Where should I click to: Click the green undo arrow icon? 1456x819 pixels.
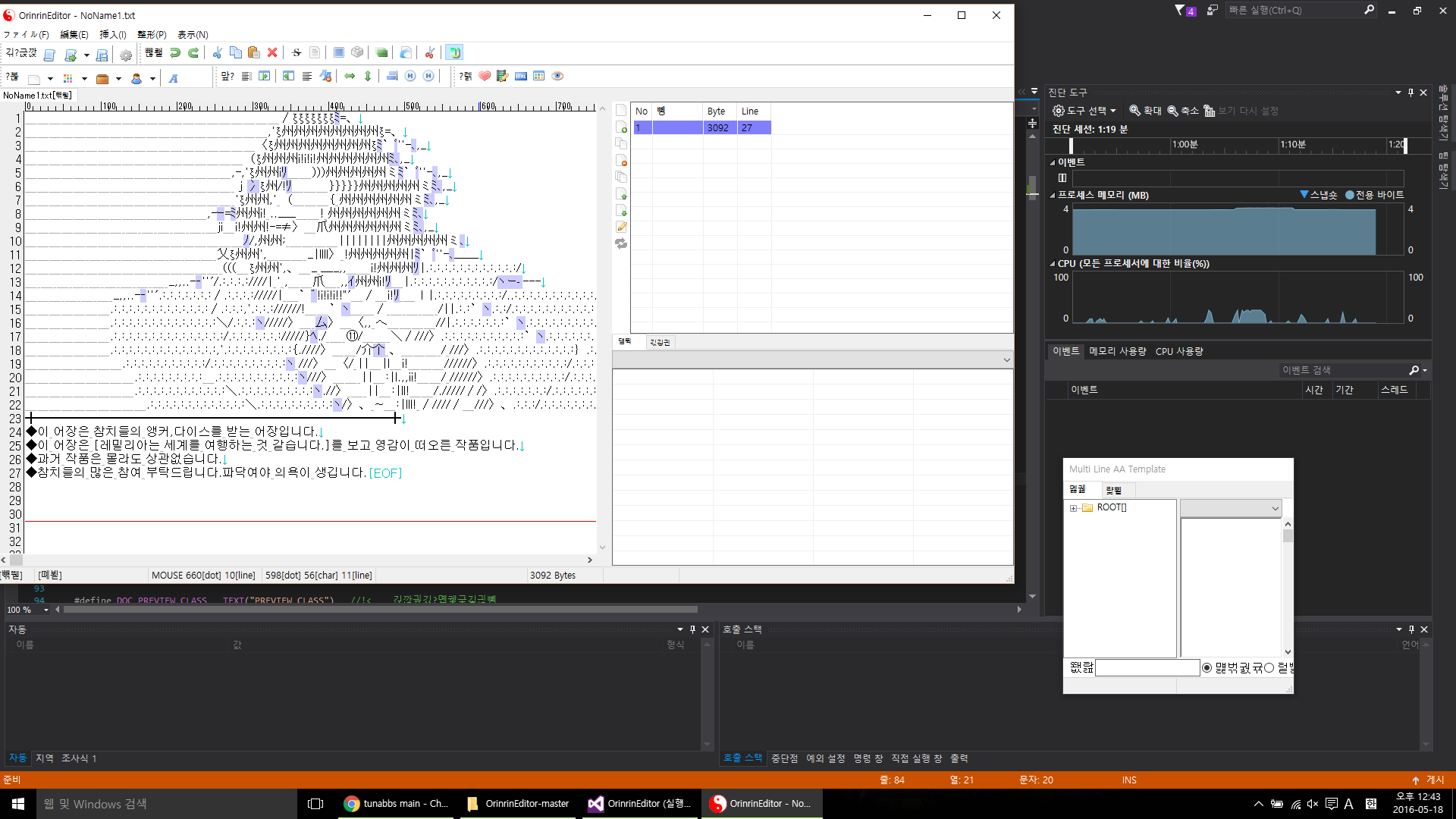[175, 53]
